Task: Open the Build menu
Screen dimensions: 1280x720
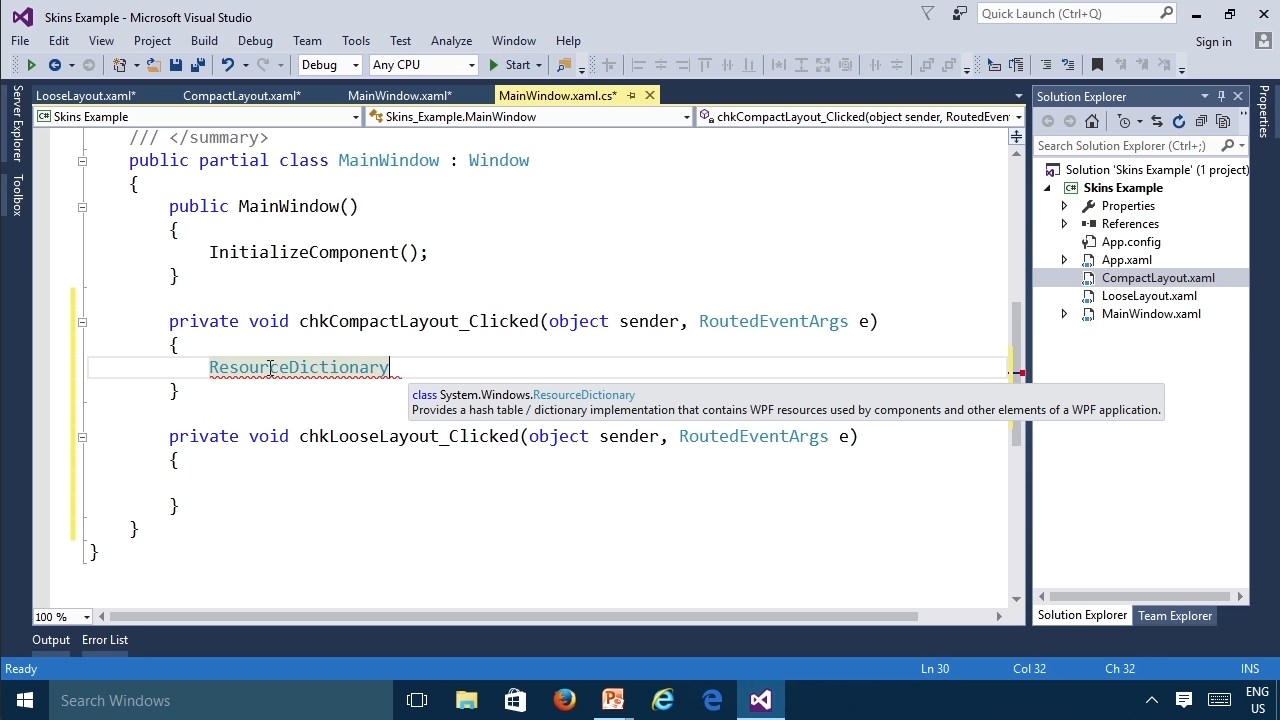Action: pos(204,41)
